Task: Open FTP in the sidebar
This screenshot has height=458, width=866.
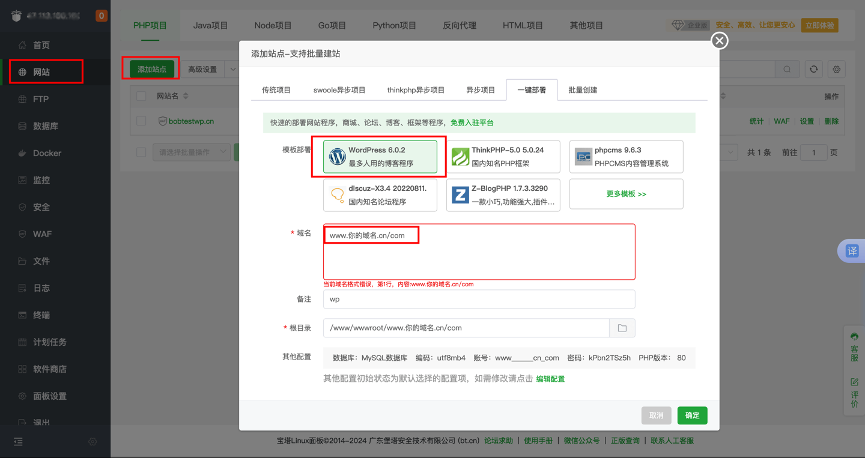Action: click(x=41, y=99)
